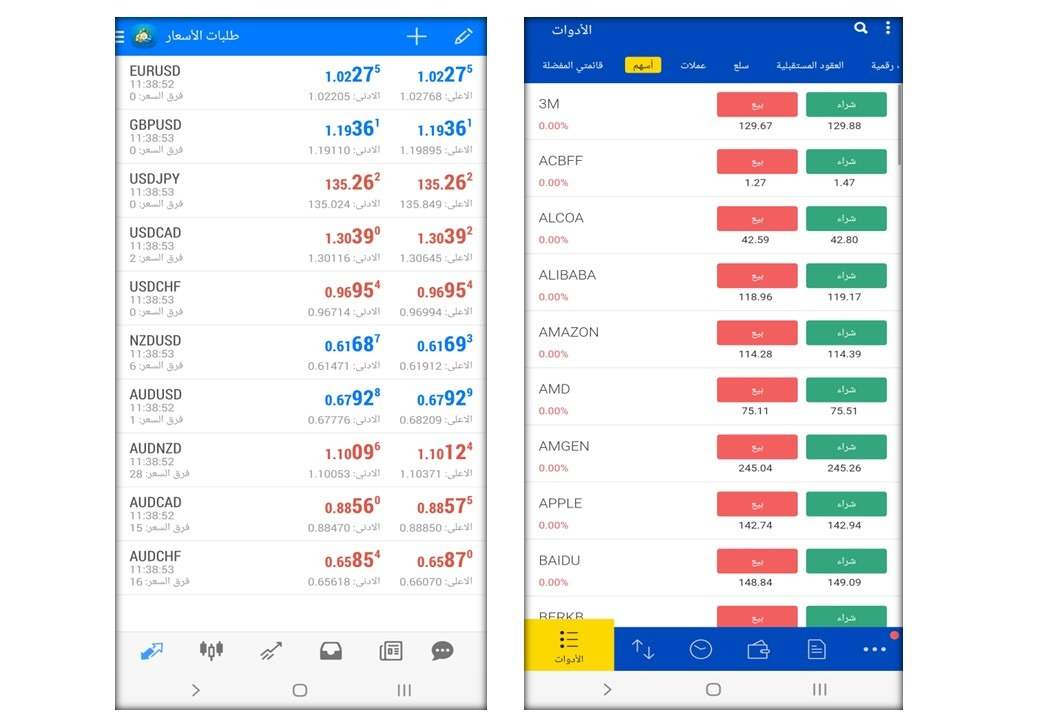Tap the 129.88 buy price for 3M
Image resolution: width=1040 pixels, height=720 pixels.
[x=844, y=126]
